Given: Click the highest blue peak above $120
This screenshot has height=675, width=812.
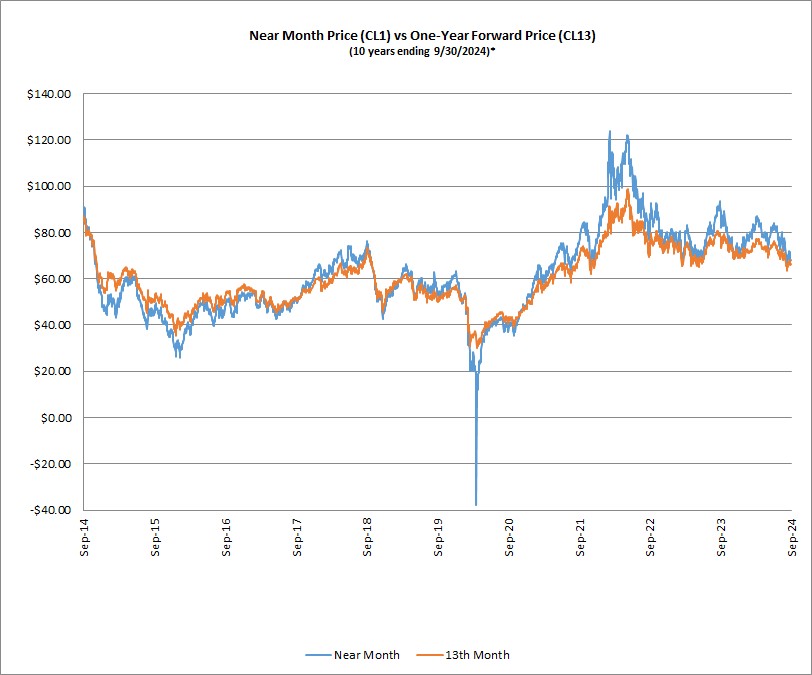Looking at the screenshot, I should pyautogui.click(x=609, y=131).
